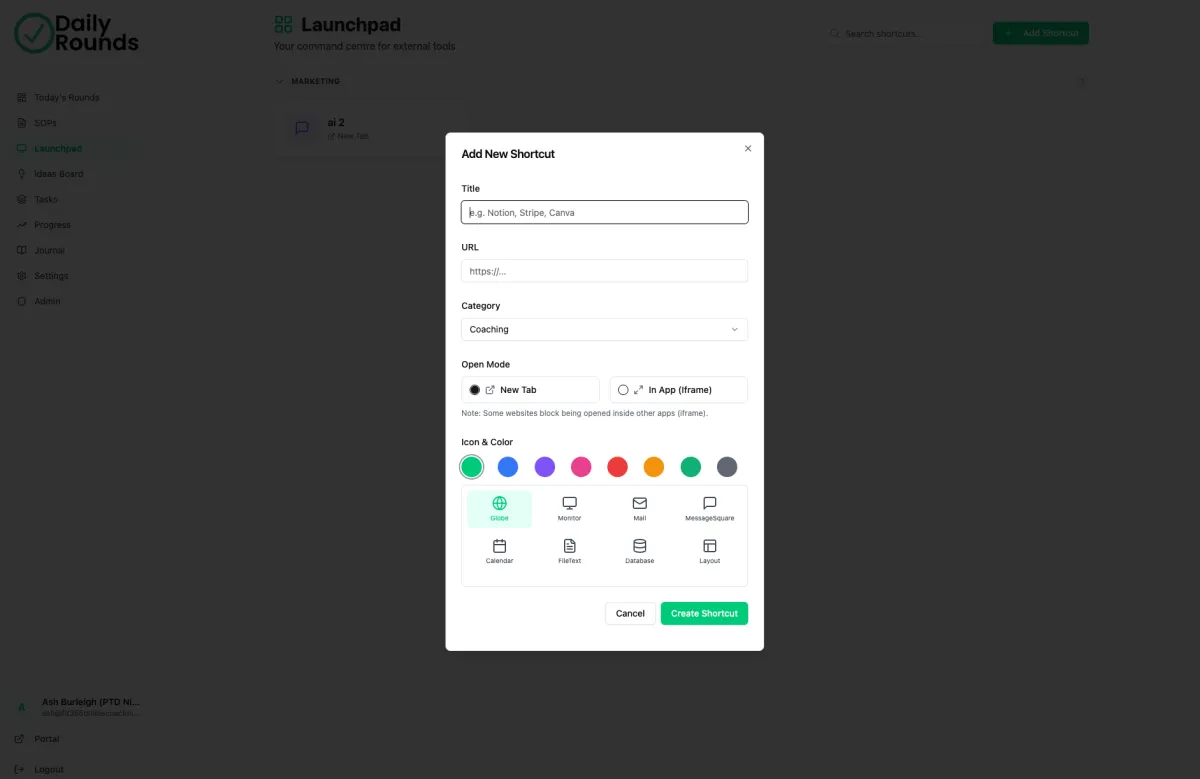Viewport: 1200px width, 779px height.
Task: Click the Cancel button
Action: tap(630, 613)
